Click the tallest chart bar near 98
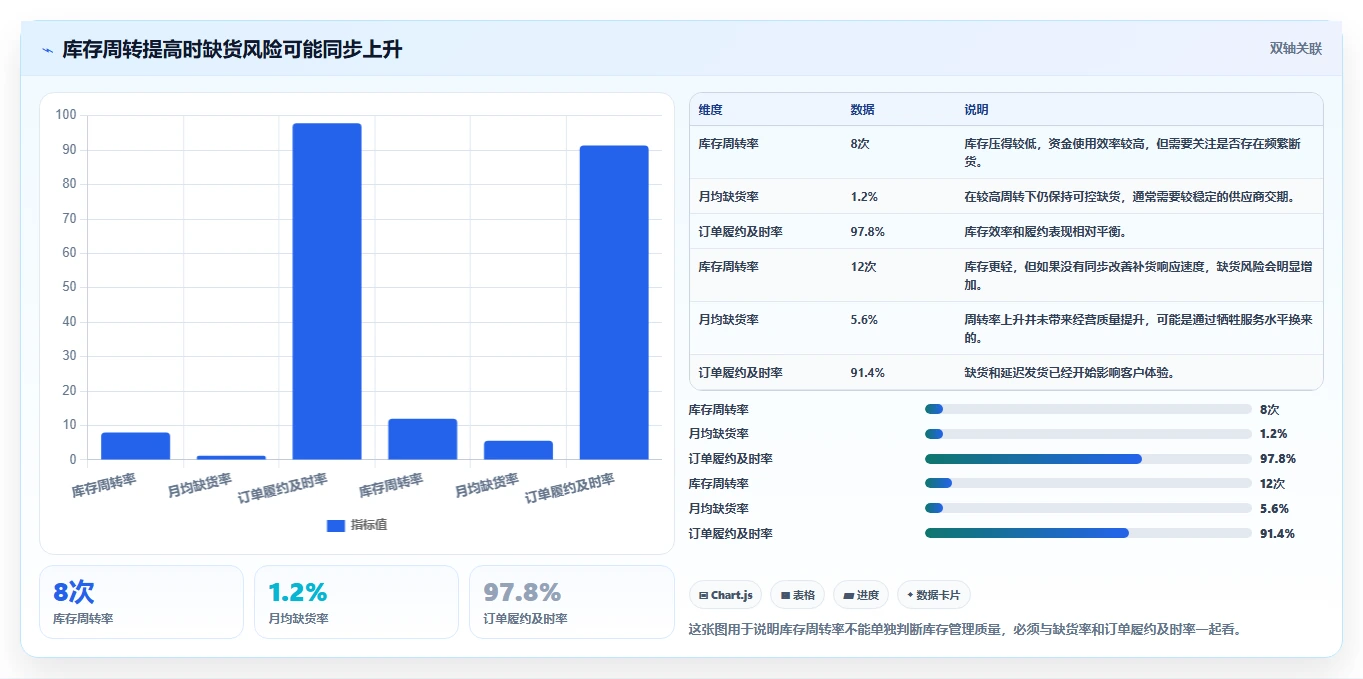This screenshot has width=1363, height=679. pos(327,291)
